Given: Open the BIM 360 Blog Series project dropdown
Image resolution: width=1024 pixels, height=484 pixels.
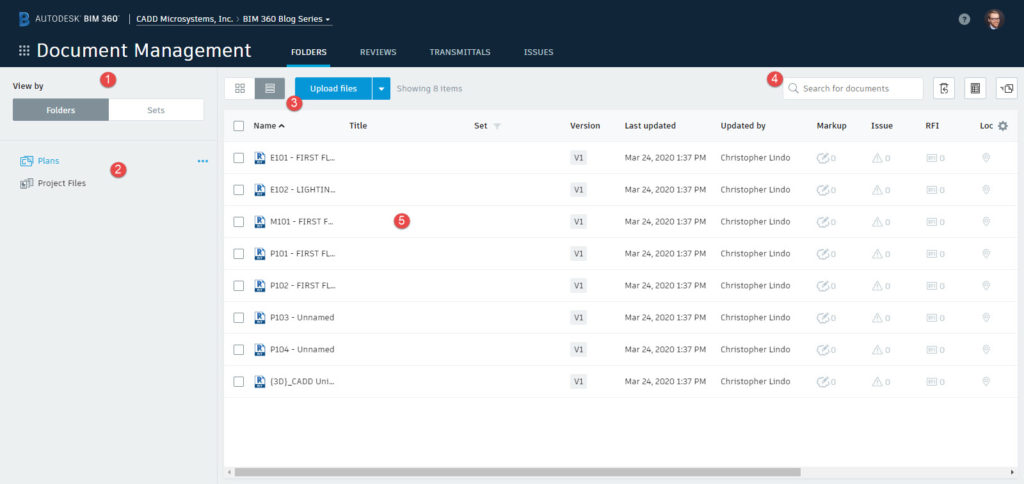Looking at the screenshot, I should pos(288,19).
